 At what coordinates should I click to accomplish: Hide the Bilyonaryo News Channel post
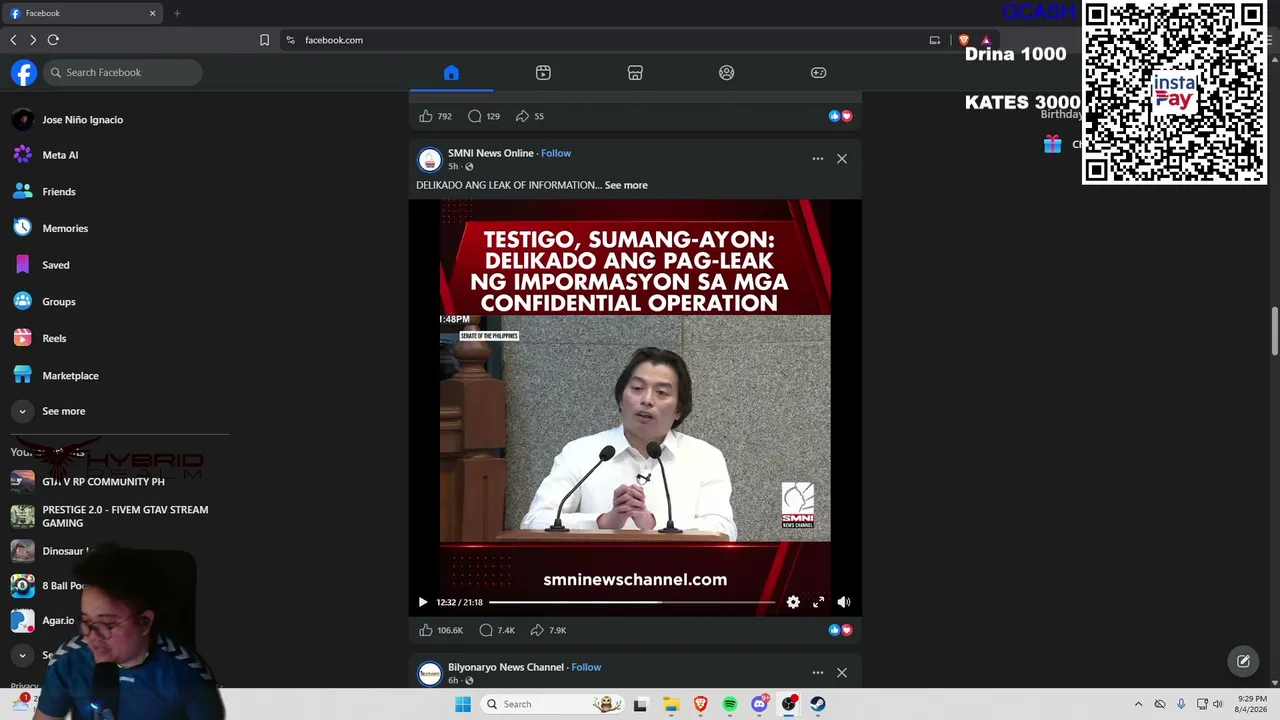tap(842, 672)
